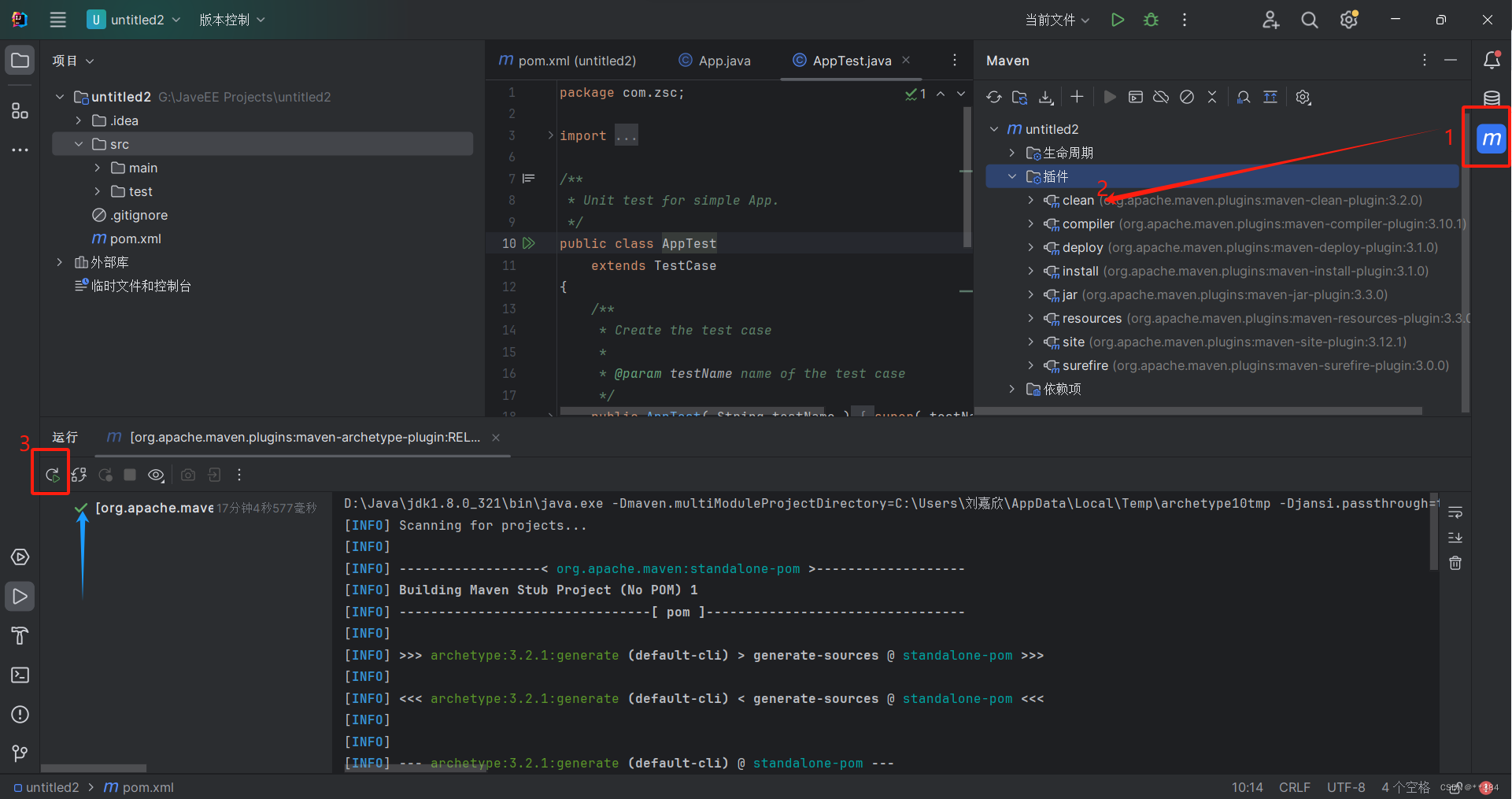Open Terminal tool window
Viewport: 1512px width, 799px height.
pyautogui.click(x=20, y=675)
